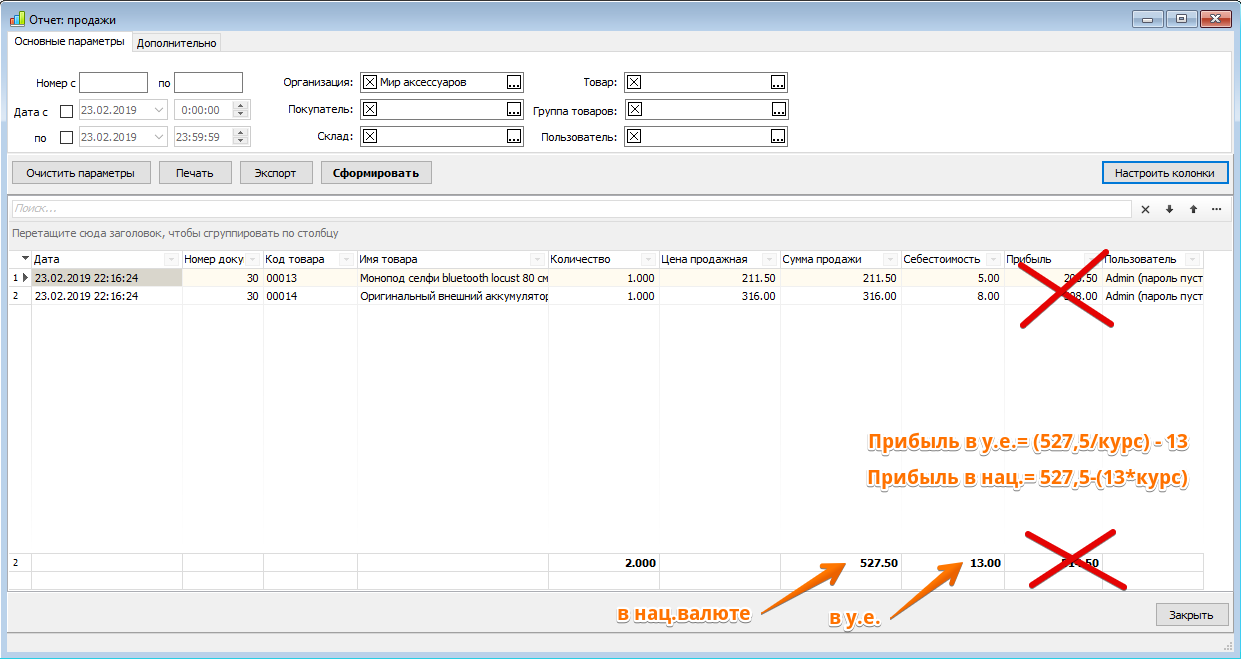
Task: Open the Организация browse (...) button
Action: 514,82
